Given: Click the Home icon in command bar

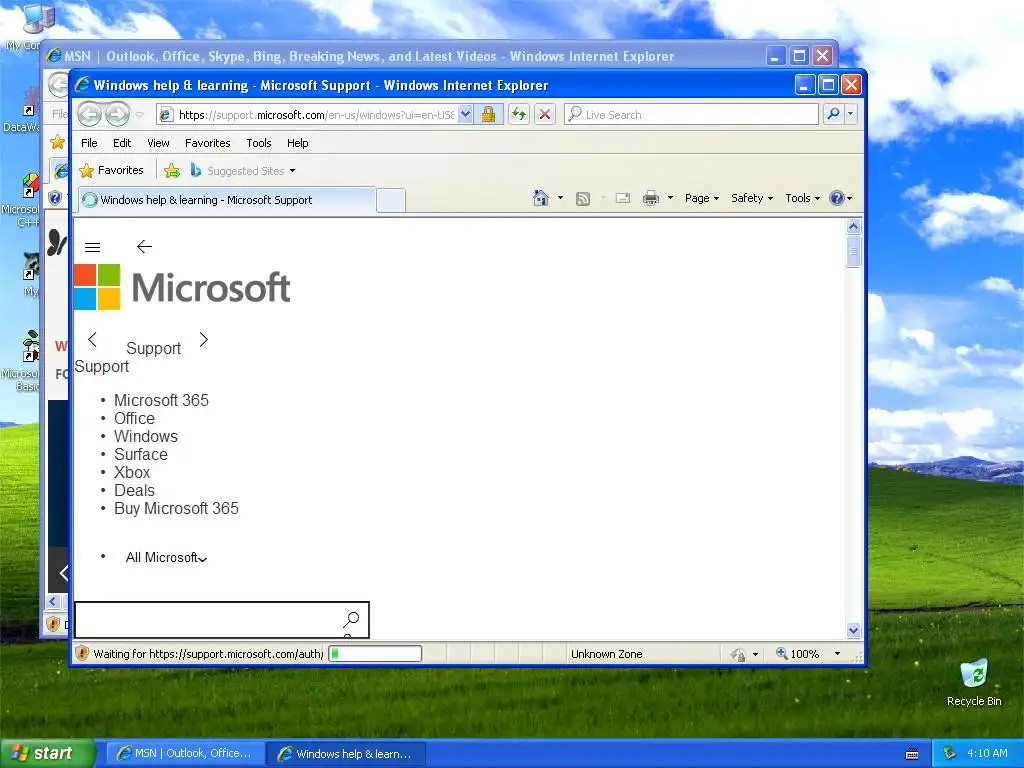Looking at the screenshot, I should (541, 198).
